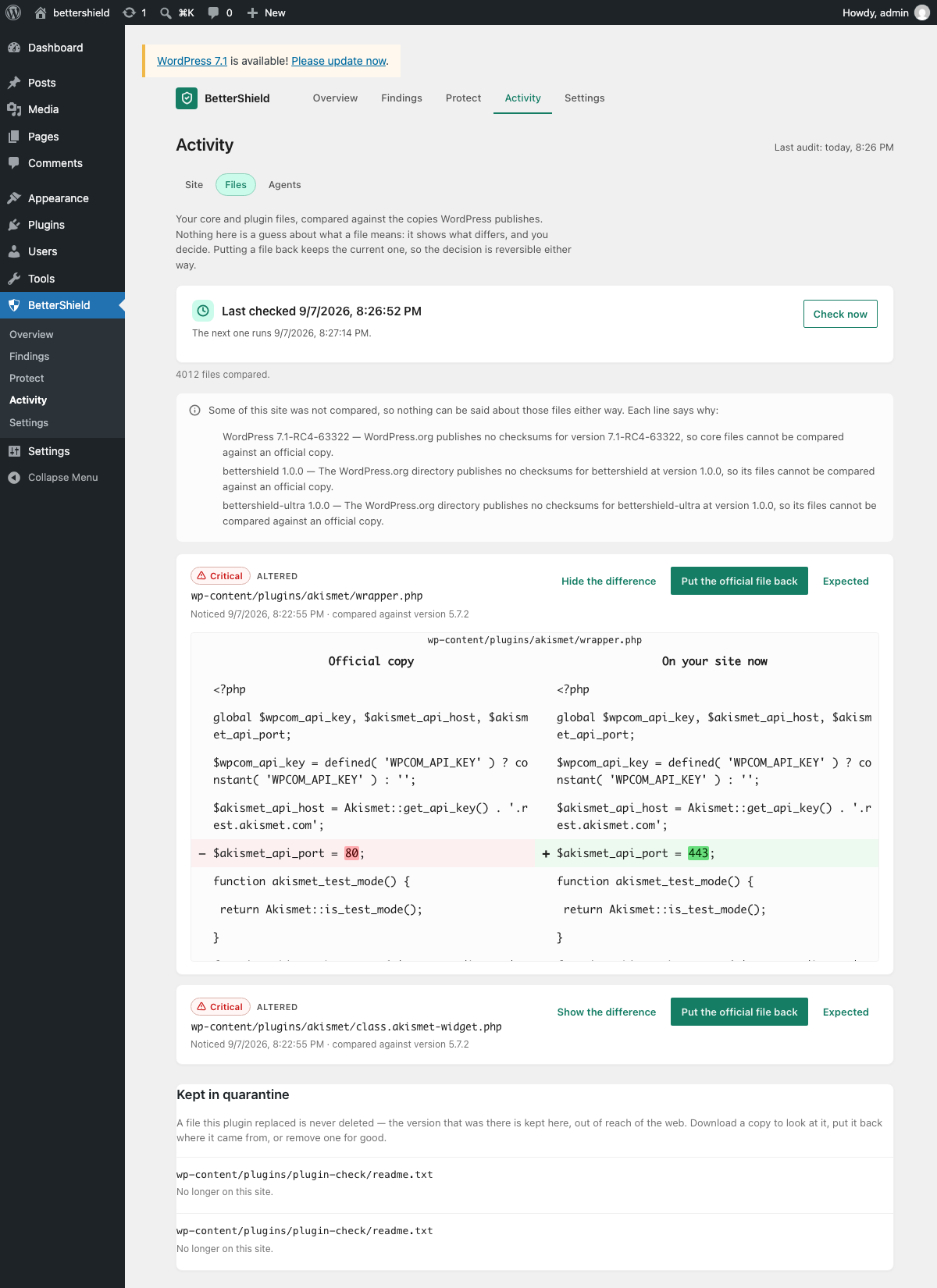Select the Activity tab
937x1288 pixels.
(522, 98)
